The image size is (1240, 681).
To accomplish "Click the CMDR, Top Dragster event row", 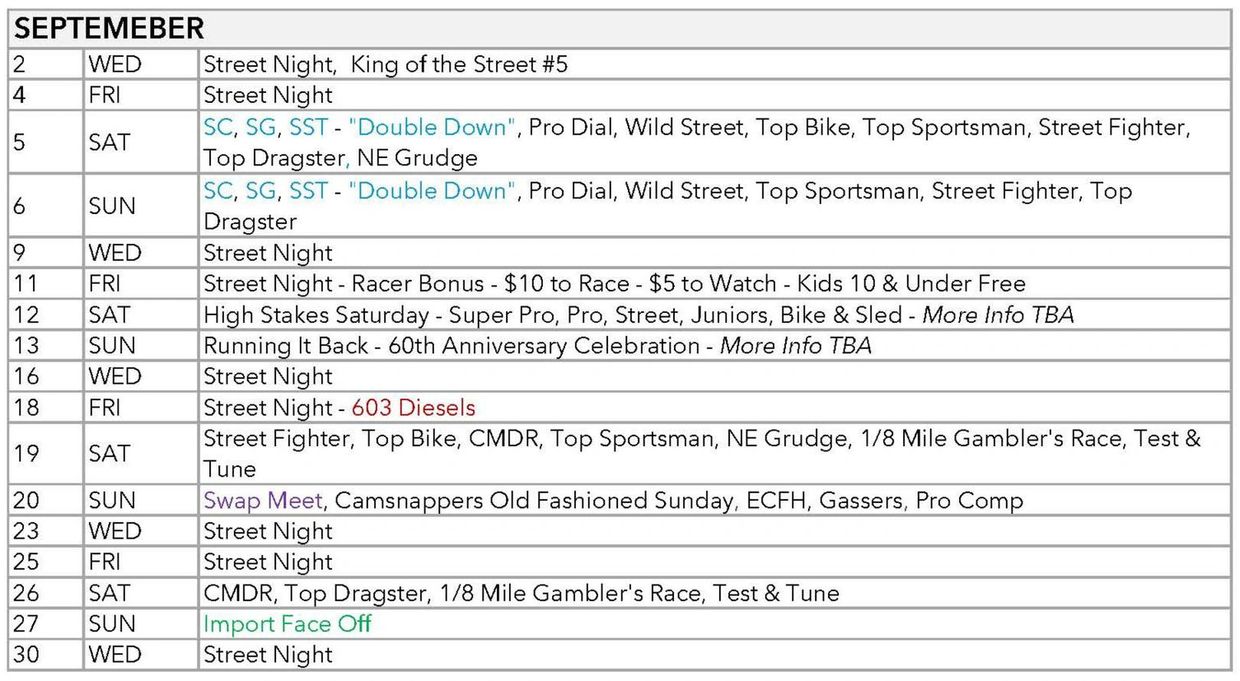I will (521, 593).
